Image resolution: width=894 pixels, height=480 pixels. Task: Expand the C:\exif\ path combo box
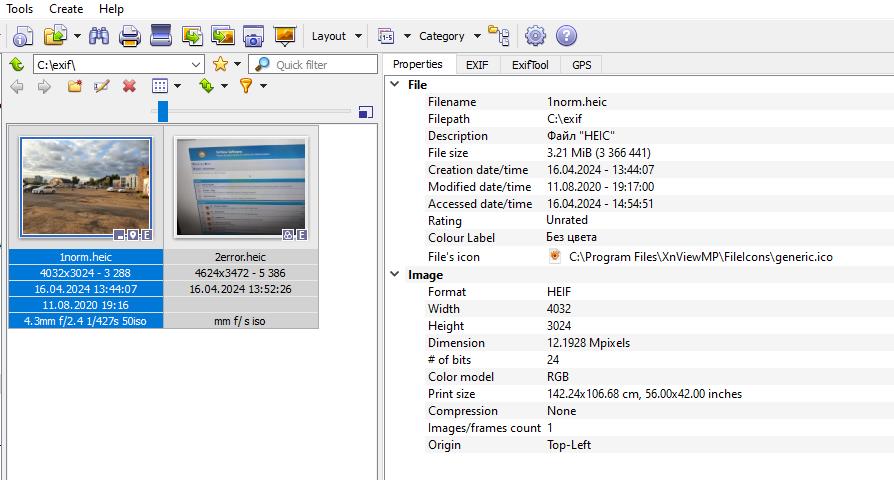click(196, 64)
